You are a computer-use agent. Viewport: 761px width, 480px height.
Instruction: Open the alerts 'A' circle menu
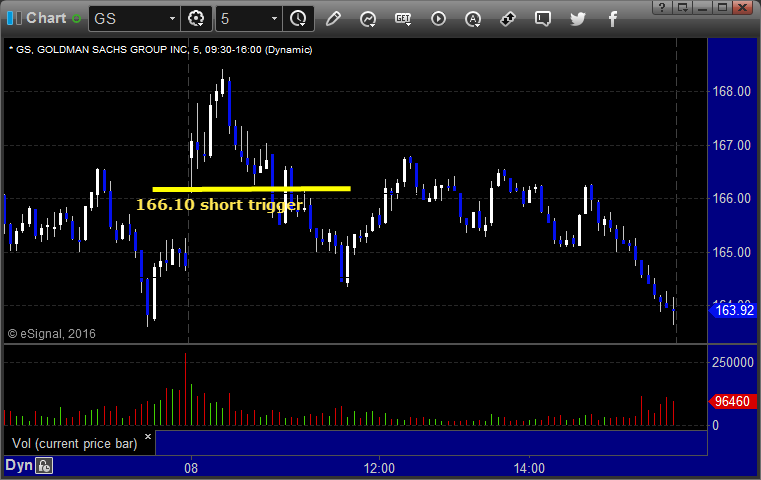click(473, 19)
